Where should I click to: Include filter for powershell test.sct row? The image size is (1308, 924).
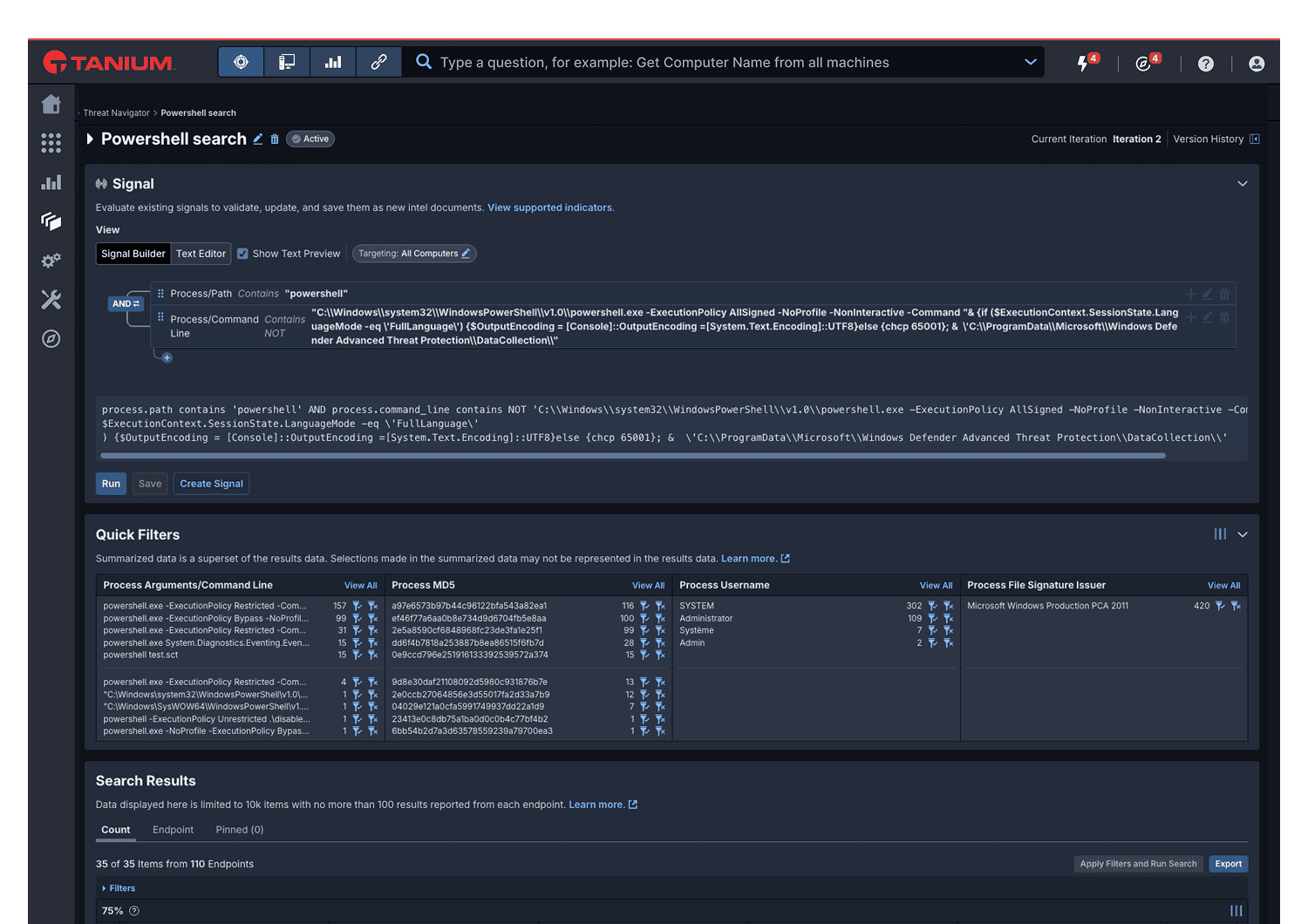tap(357, 655)
